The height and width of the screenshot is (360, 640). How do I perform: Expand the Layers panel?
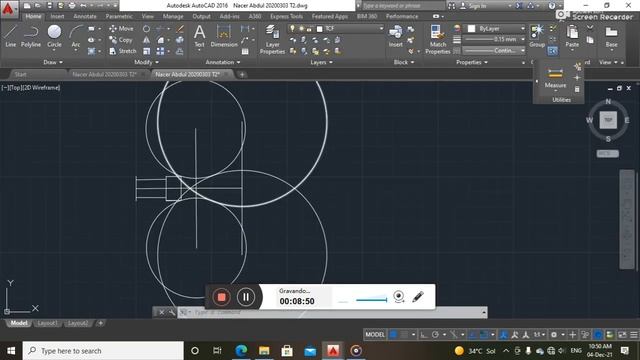(x=321, y=62)
